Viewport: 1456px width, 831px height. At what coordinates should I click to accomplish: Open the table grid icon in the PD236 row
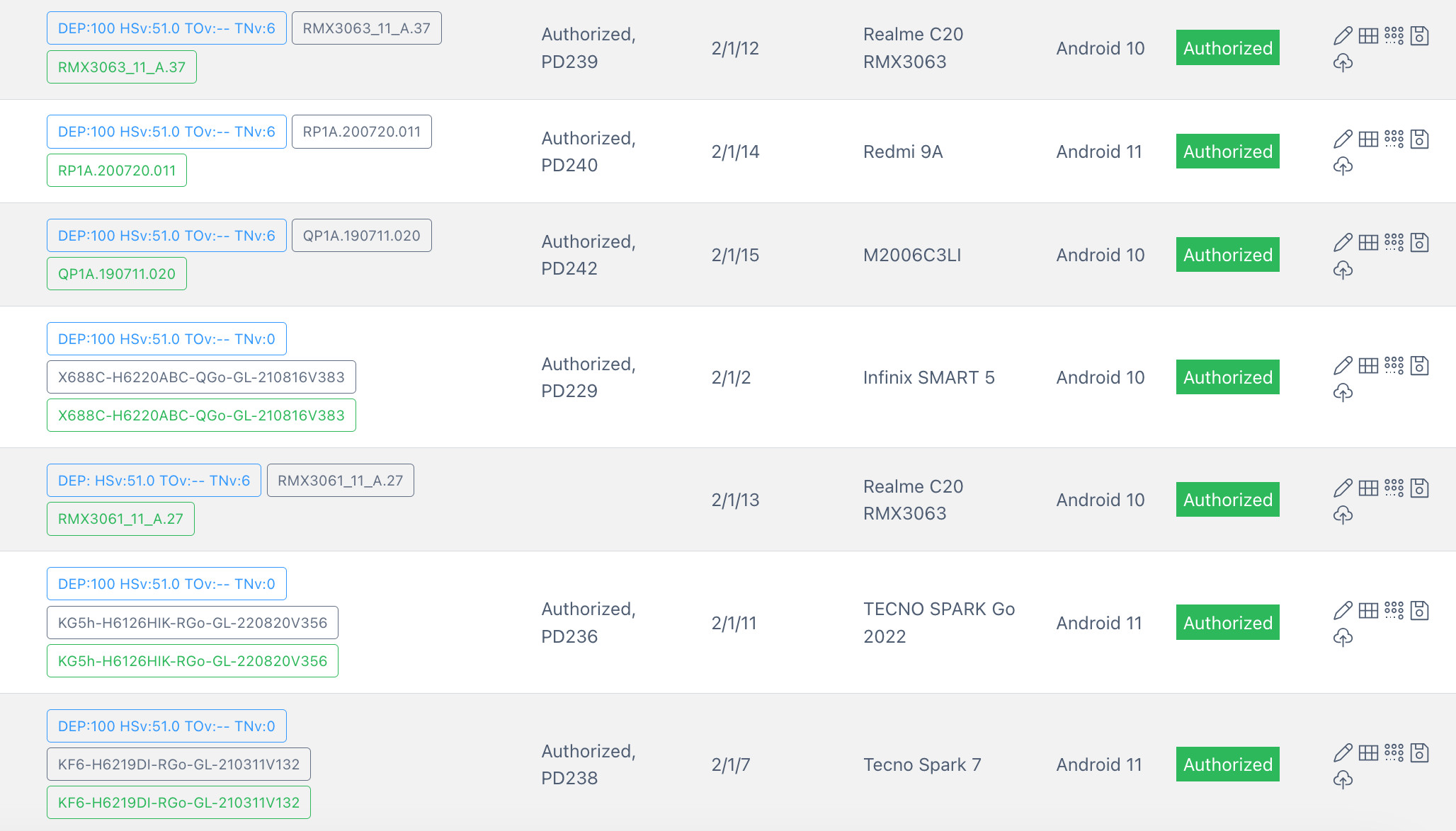(x=1368, y=610)
